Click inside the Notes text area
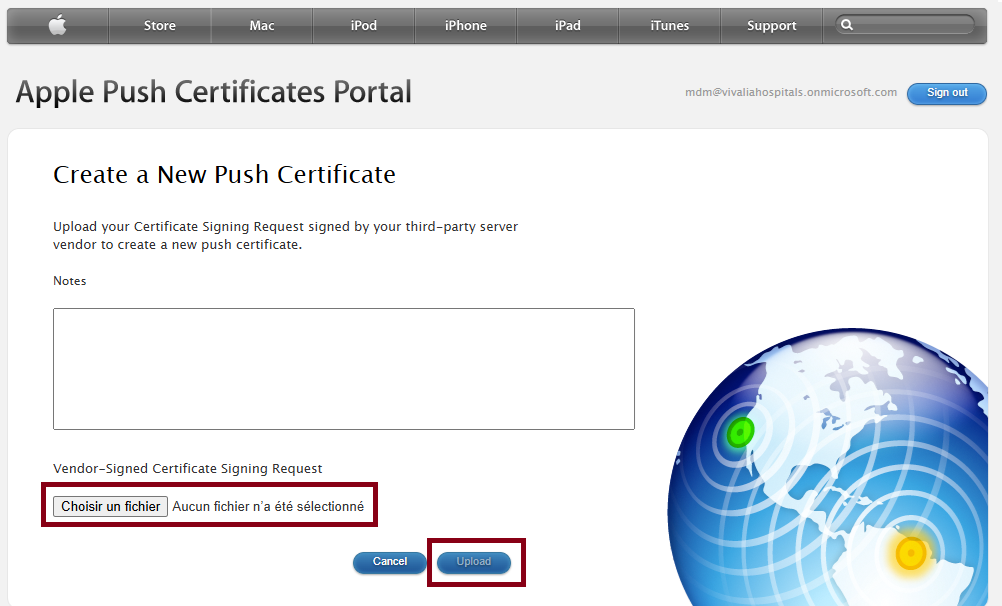1002x606 pixels. tap(344, 369)
